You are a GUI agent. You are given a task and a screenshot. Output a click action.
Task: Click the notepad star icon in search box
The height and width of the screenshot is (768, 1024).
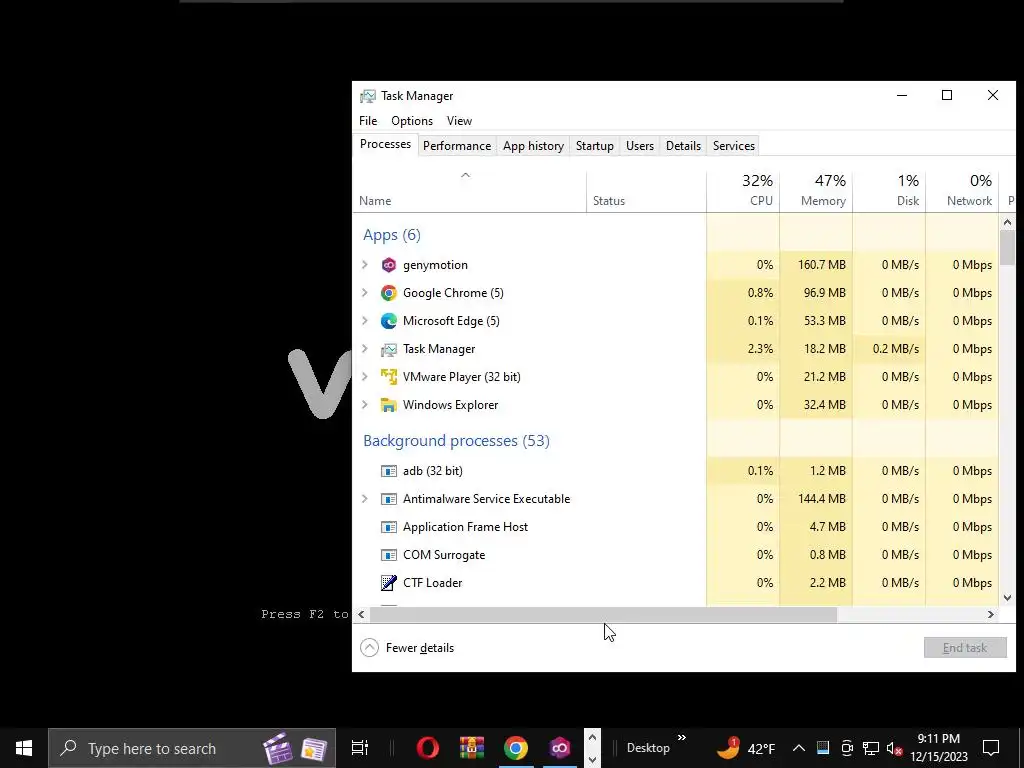pos(314,749)
